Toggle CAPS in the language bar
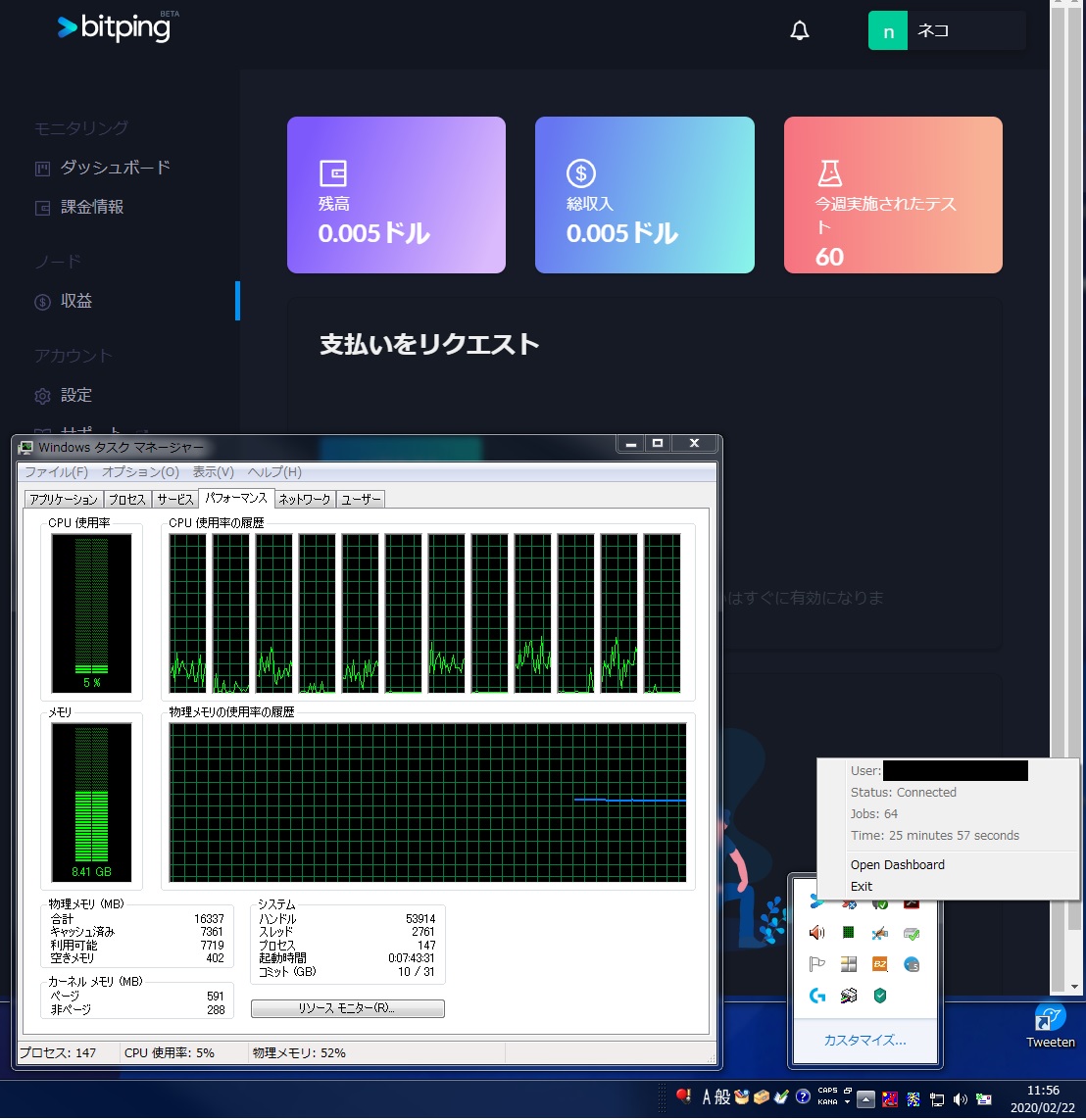The height and width of the screenshot is (1120, 1086). (827, 1089)
